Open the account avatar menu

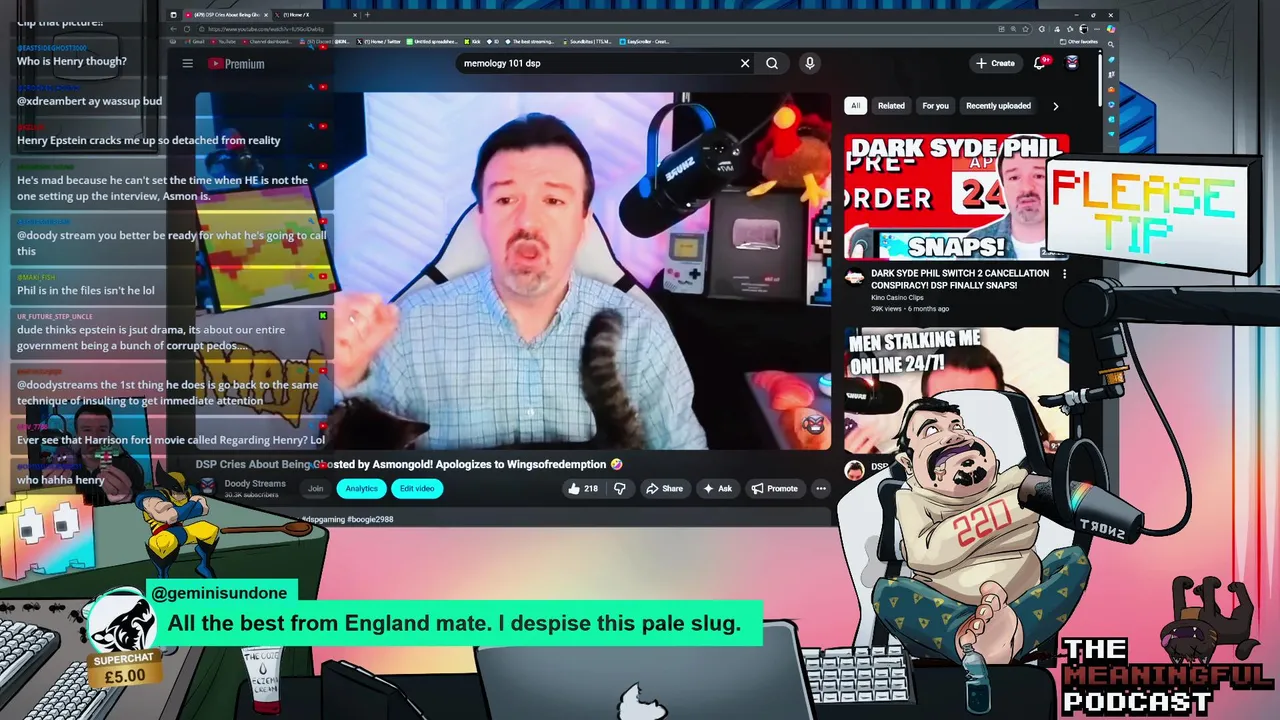pyautogui.click(x=1072, y=62)
